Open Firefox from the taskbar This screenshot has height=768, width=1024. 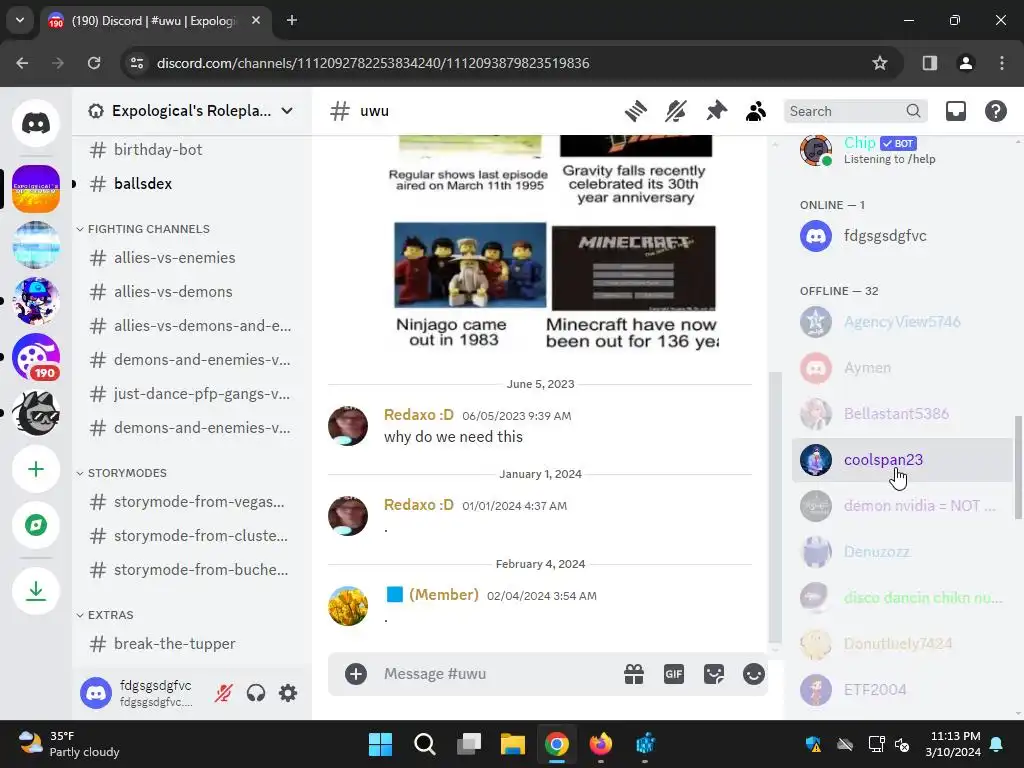coord(601,744)
